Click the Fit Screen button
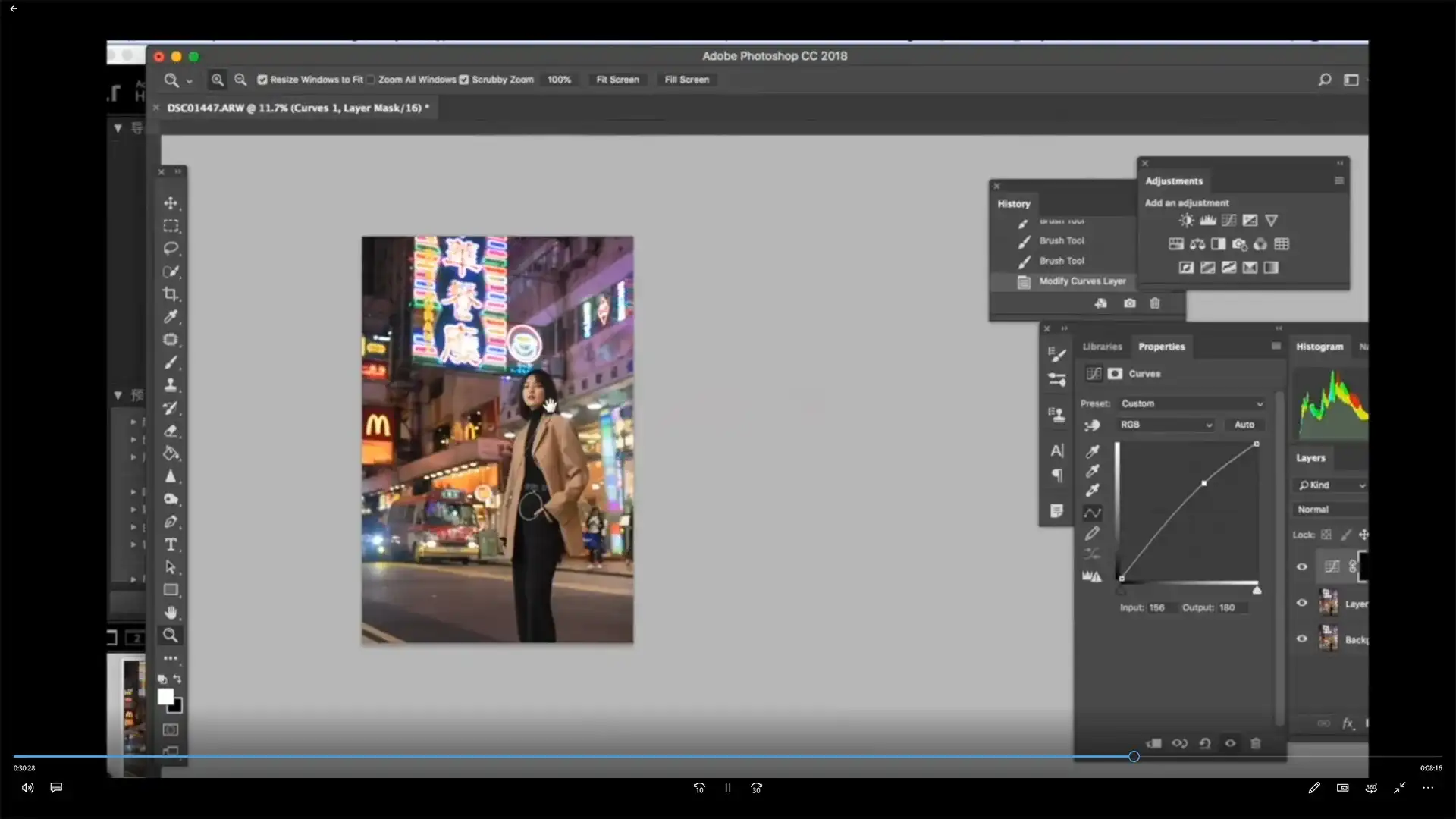Image resolution: width=1456 pixels, height=819 pixels. [x=617, y=80]
